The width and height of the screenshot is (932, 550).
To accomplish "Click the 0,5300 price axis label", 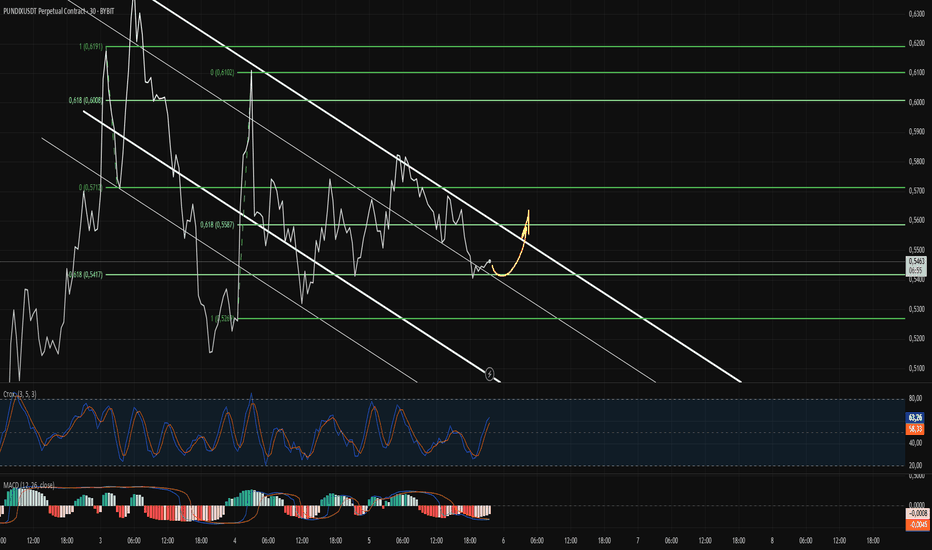I will click(x=917, y=309).
